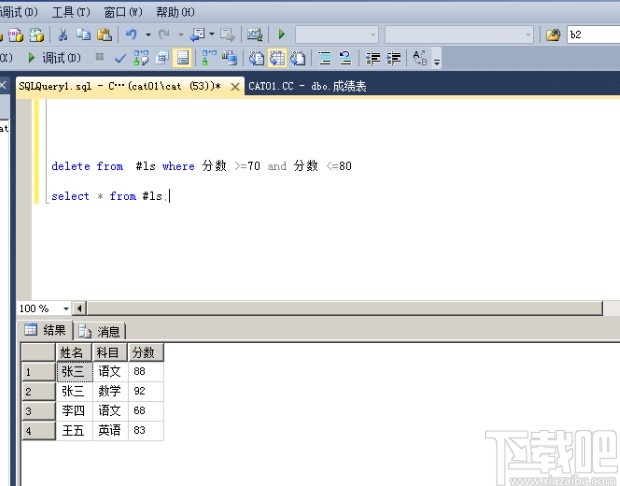Click the select * from #ls line
Viewport: 620px width, 486px height.
coord(109,196)
